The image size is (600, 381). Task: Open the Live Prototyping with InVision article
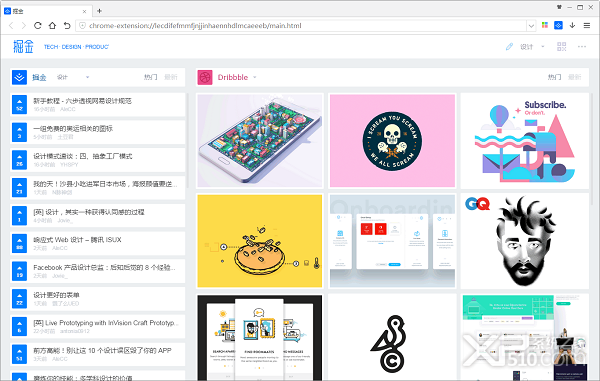click(106, 323)
